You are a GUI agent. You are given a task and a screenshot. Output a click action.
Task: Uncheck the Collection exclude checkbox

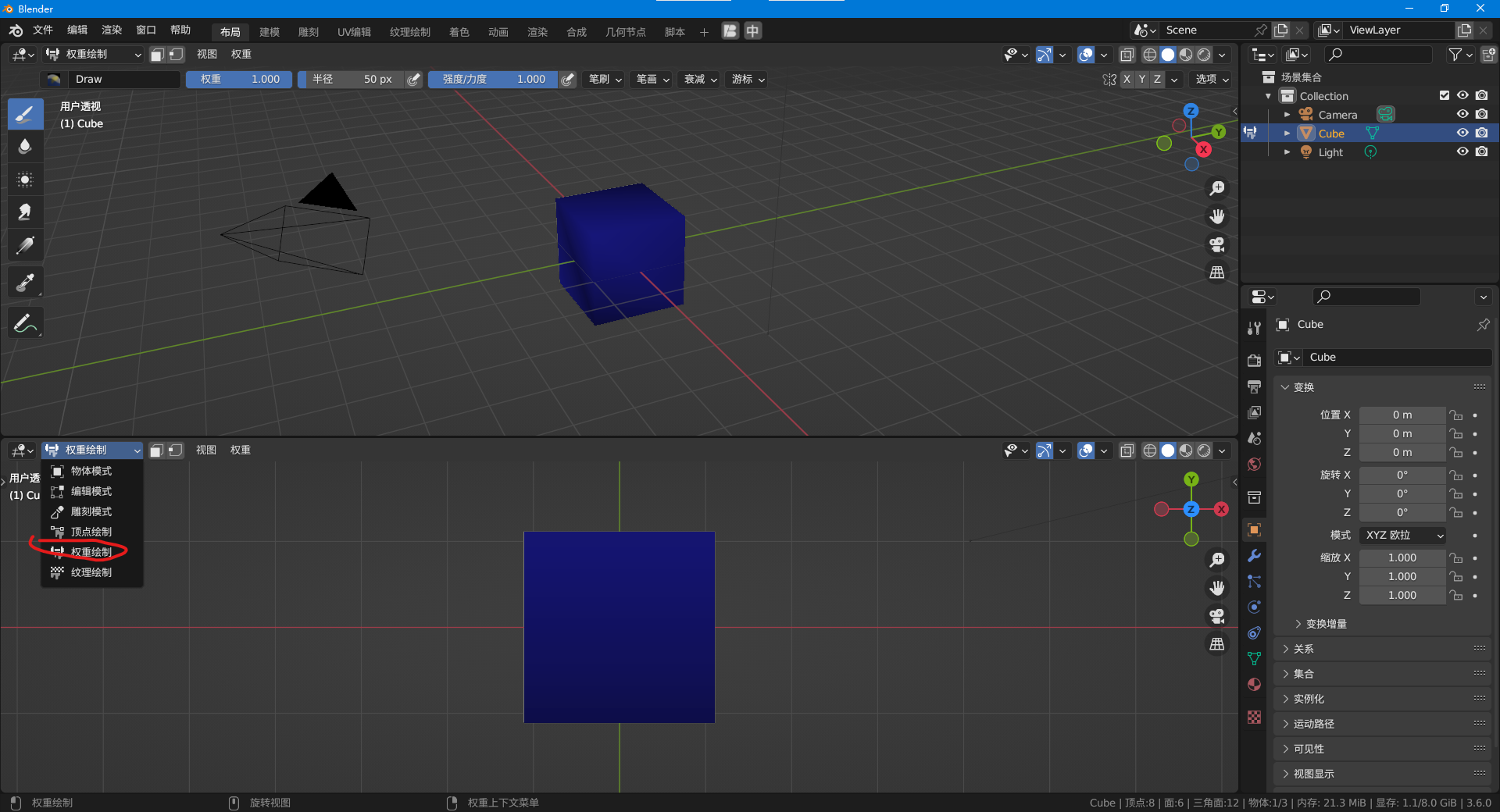[x=1444, y=95]
